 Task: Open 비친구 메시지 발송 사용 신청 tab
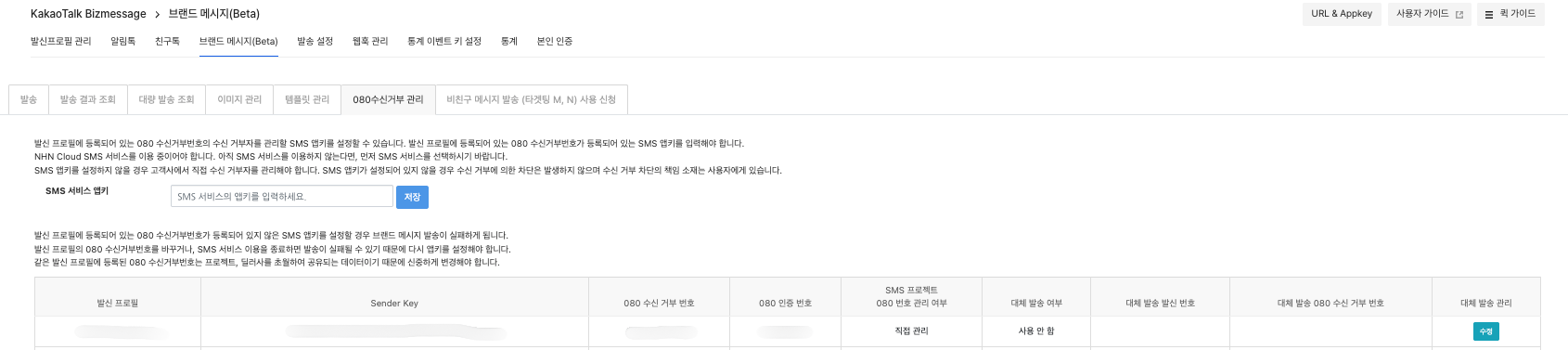click(x=531, y=99)
